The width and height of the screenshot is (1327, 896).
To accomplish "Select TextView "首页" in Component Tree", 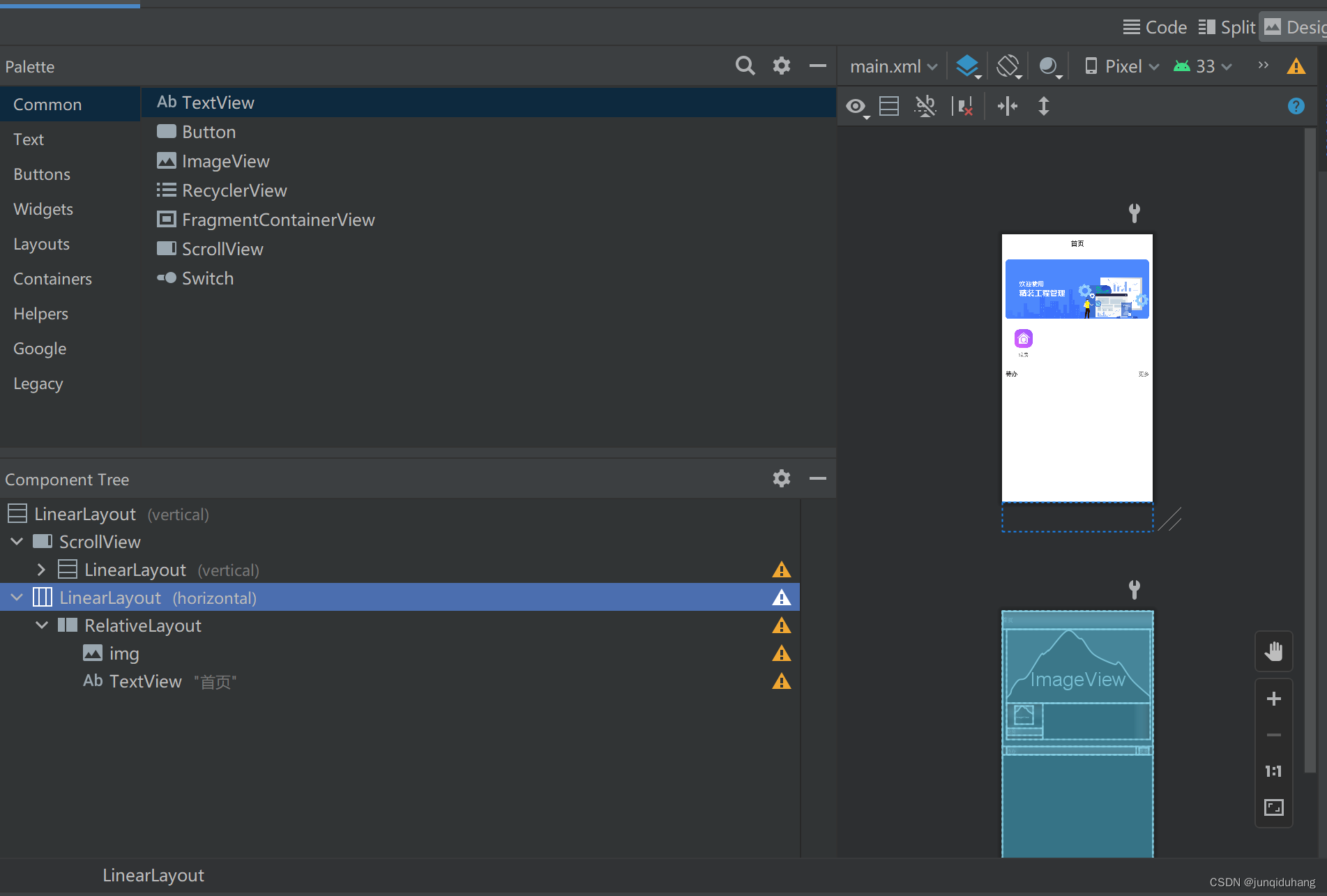I will tap(400, 681).
